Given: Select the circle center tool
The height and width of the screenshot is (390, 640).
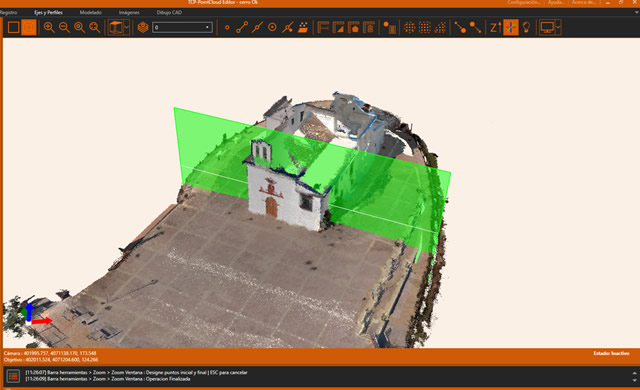Looking at the screenshot, I should point(272,27).
